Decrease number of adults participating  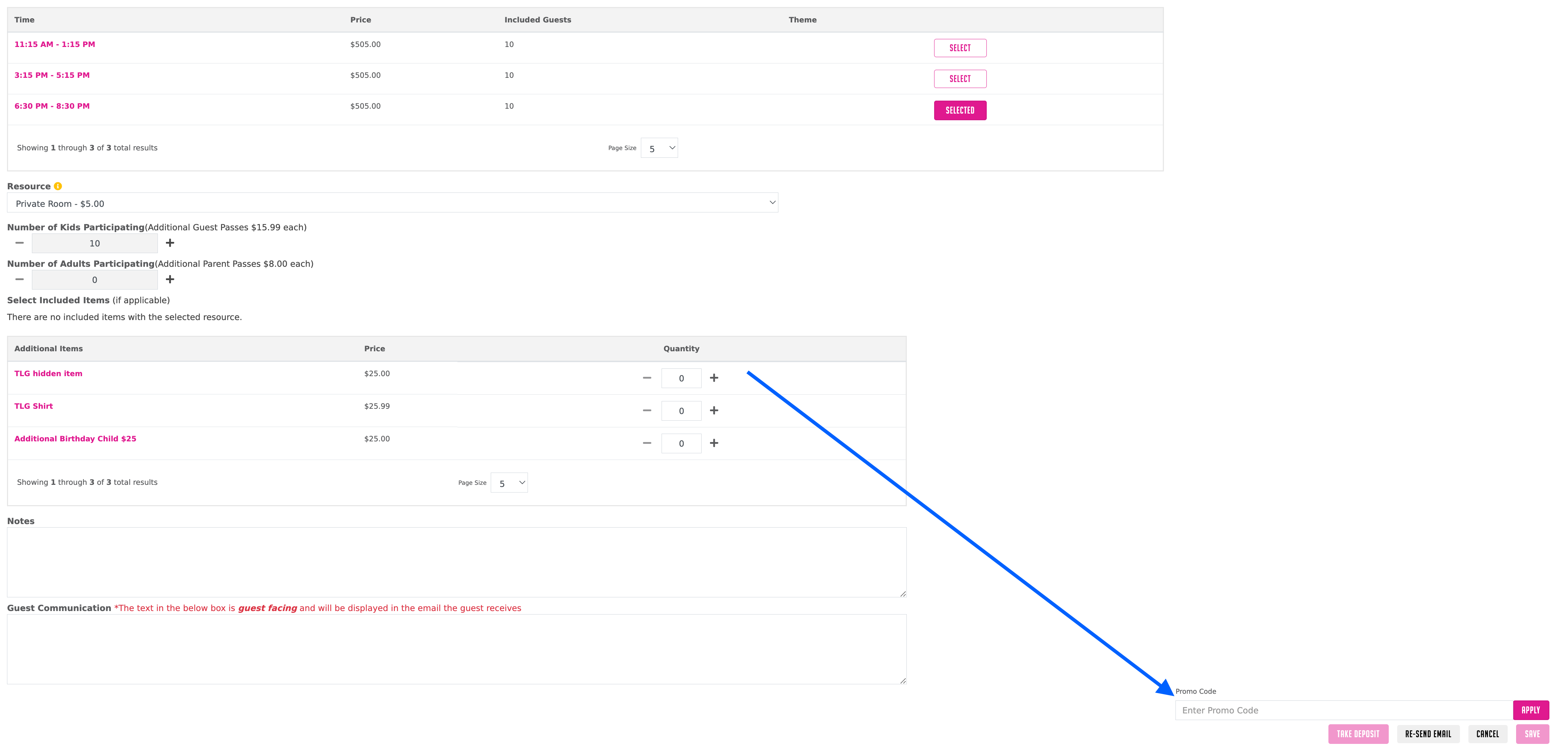pos(20,279)
